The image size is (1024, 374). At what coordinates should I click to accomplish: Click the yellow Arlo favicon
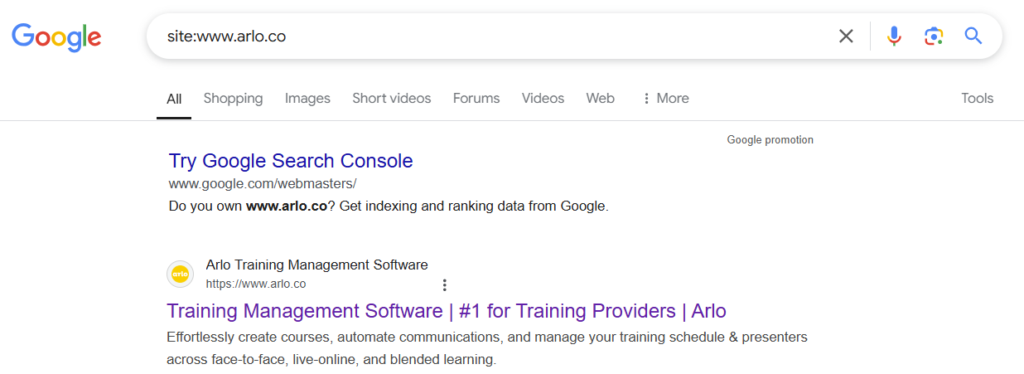pos(180,275)
